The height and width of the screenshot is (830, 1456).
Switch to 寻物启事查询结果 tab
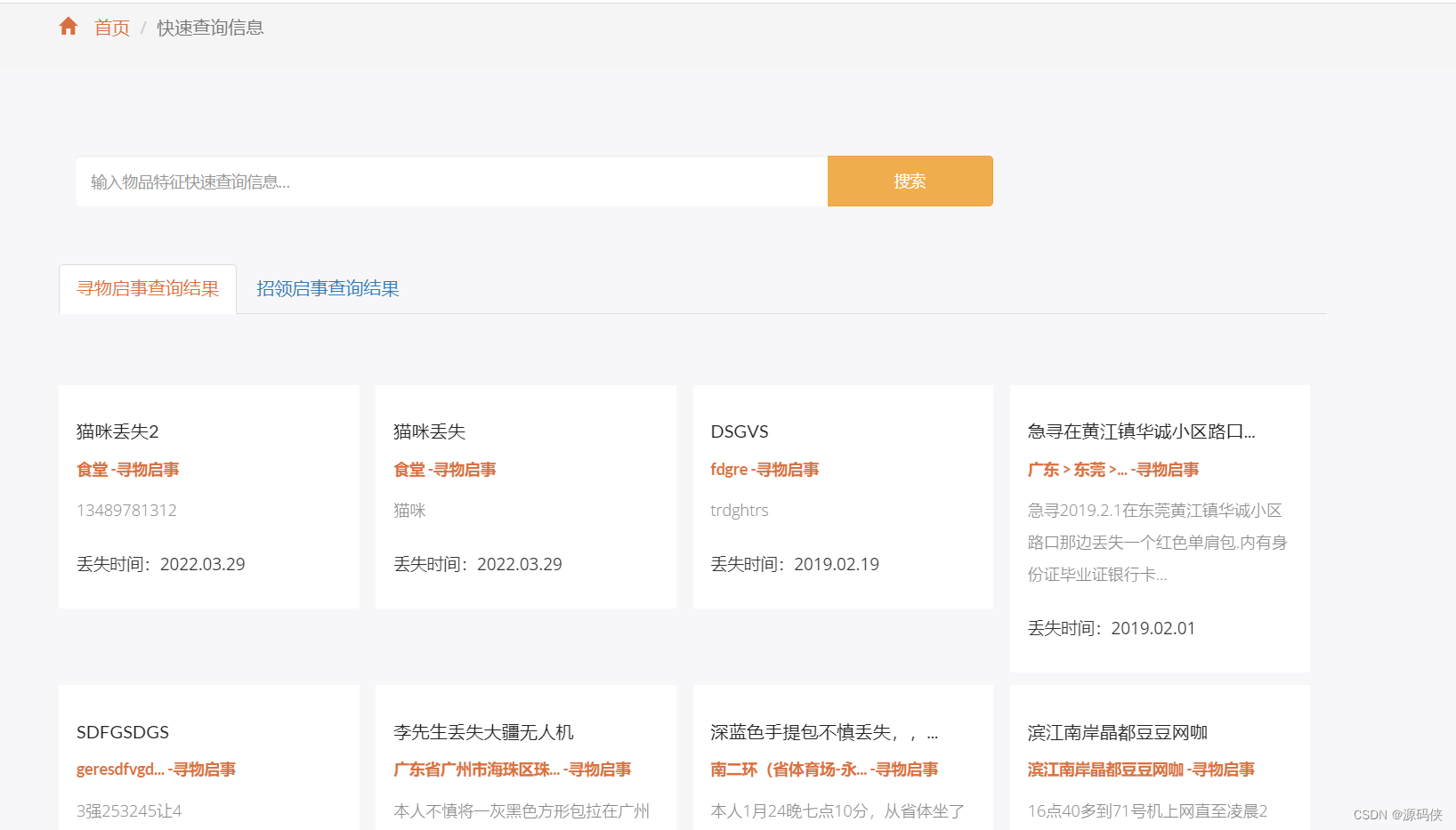[x=148, y=288]
